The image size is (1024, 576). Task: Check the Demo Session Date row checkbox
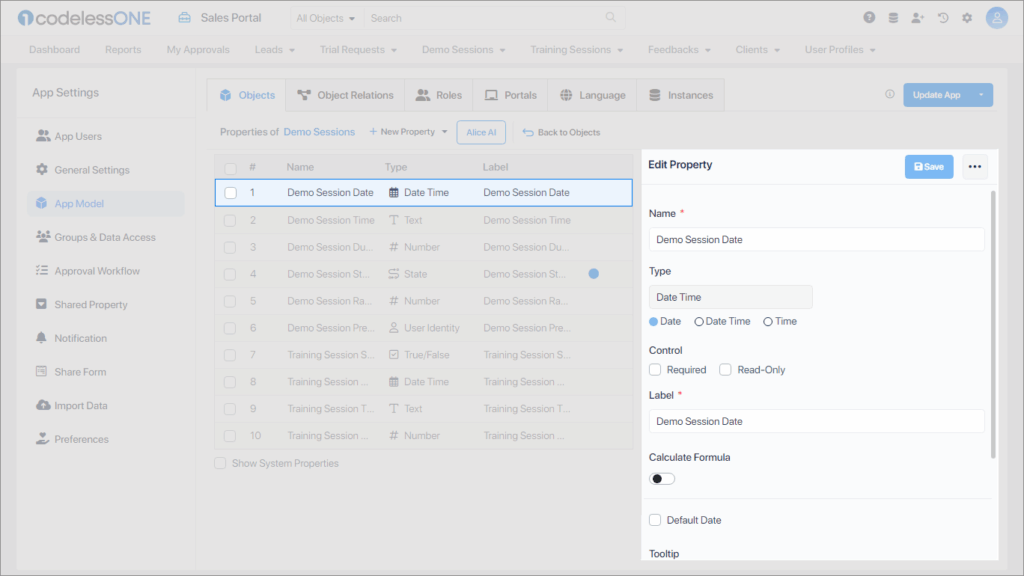pos(231,193)
